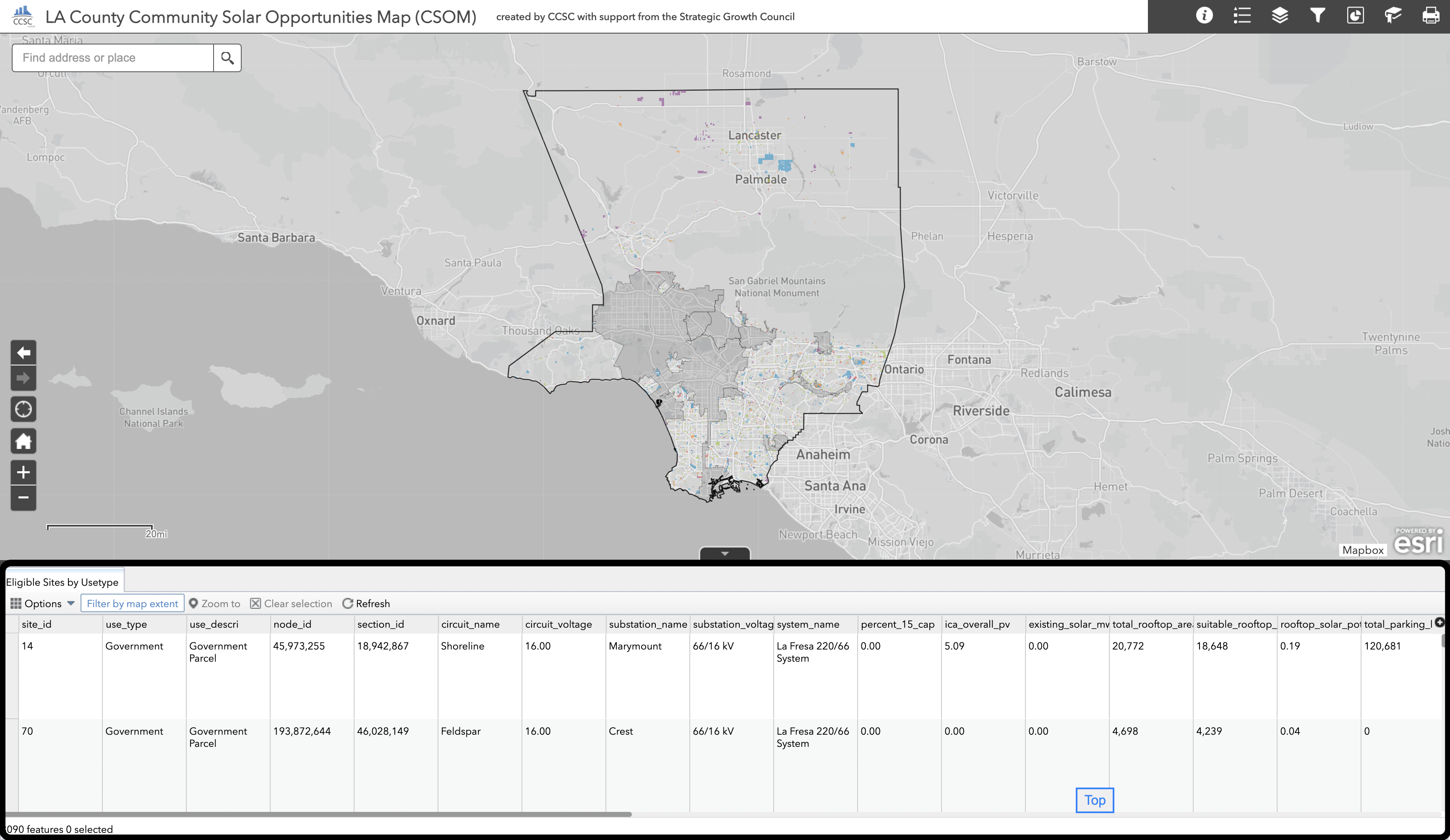Go to previous map extent
This screenshot has width=1450, height=840.
pyautogui.click(x=23, y=353)
